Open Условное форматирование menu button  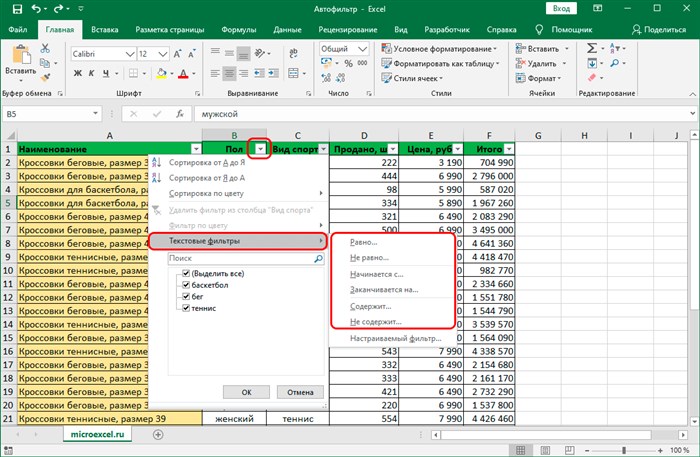[439, 49]
